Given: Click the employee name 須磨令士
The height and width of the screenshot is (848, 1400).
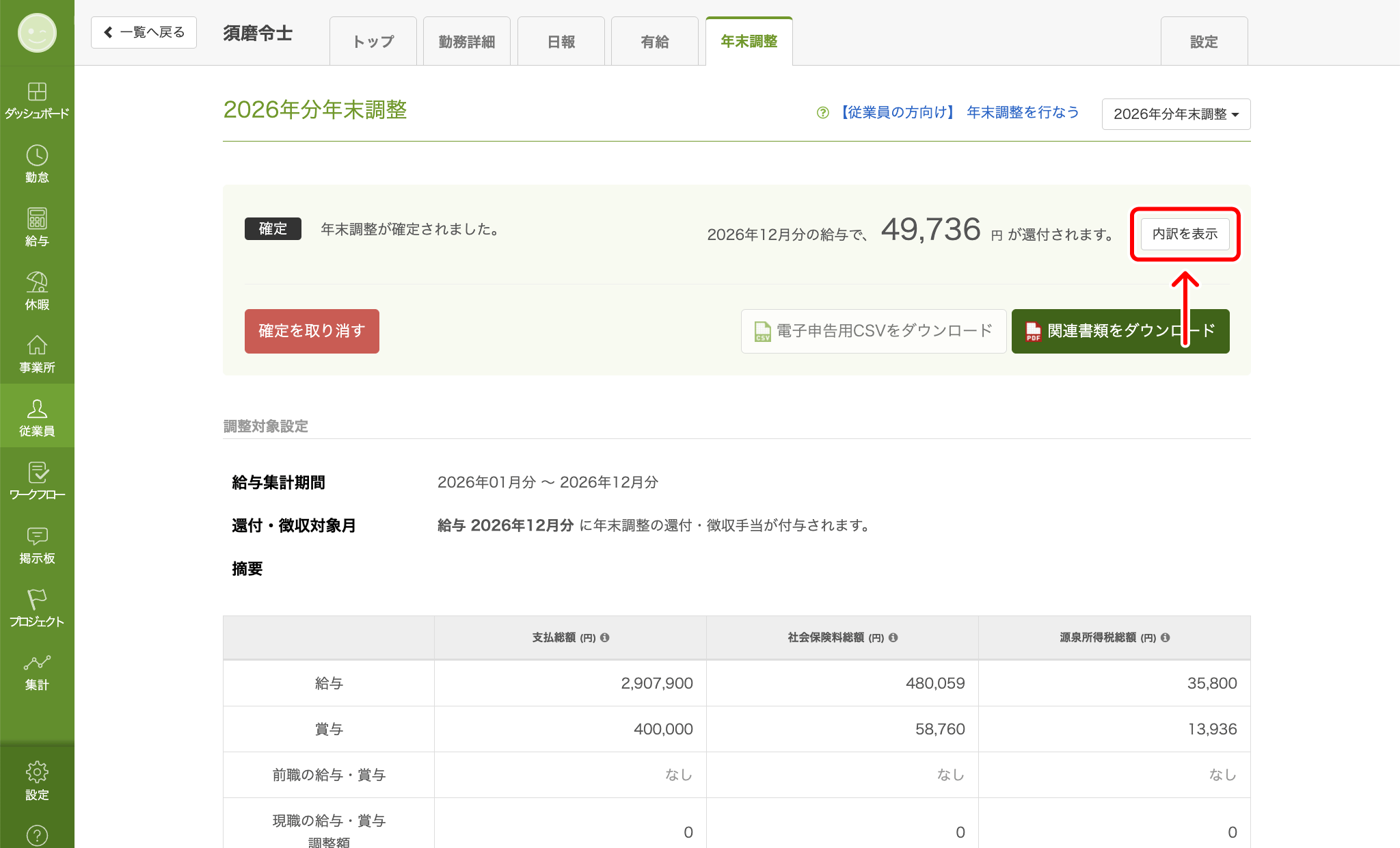Looking at the screenshot, I should (258, 33).
